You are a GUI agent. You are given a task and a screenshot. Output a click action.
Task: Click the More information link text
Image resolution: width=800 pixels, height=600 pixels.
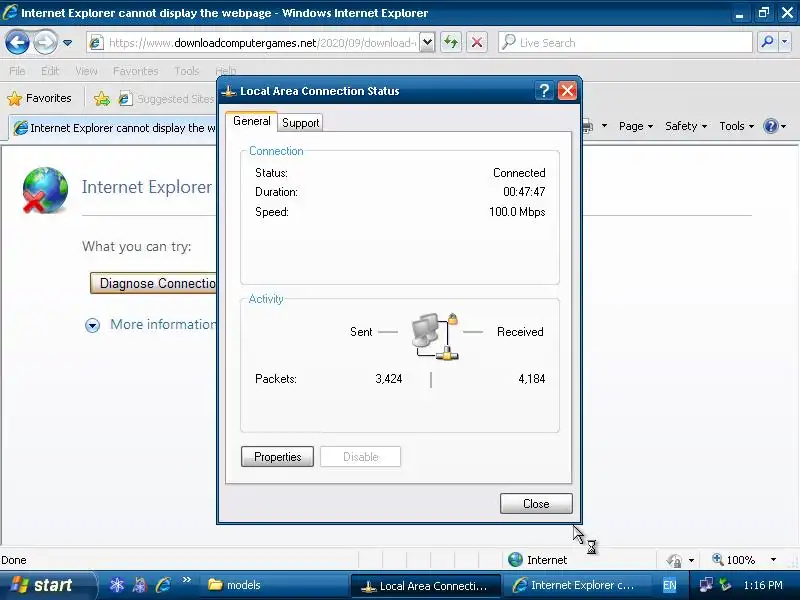[163, 324]
